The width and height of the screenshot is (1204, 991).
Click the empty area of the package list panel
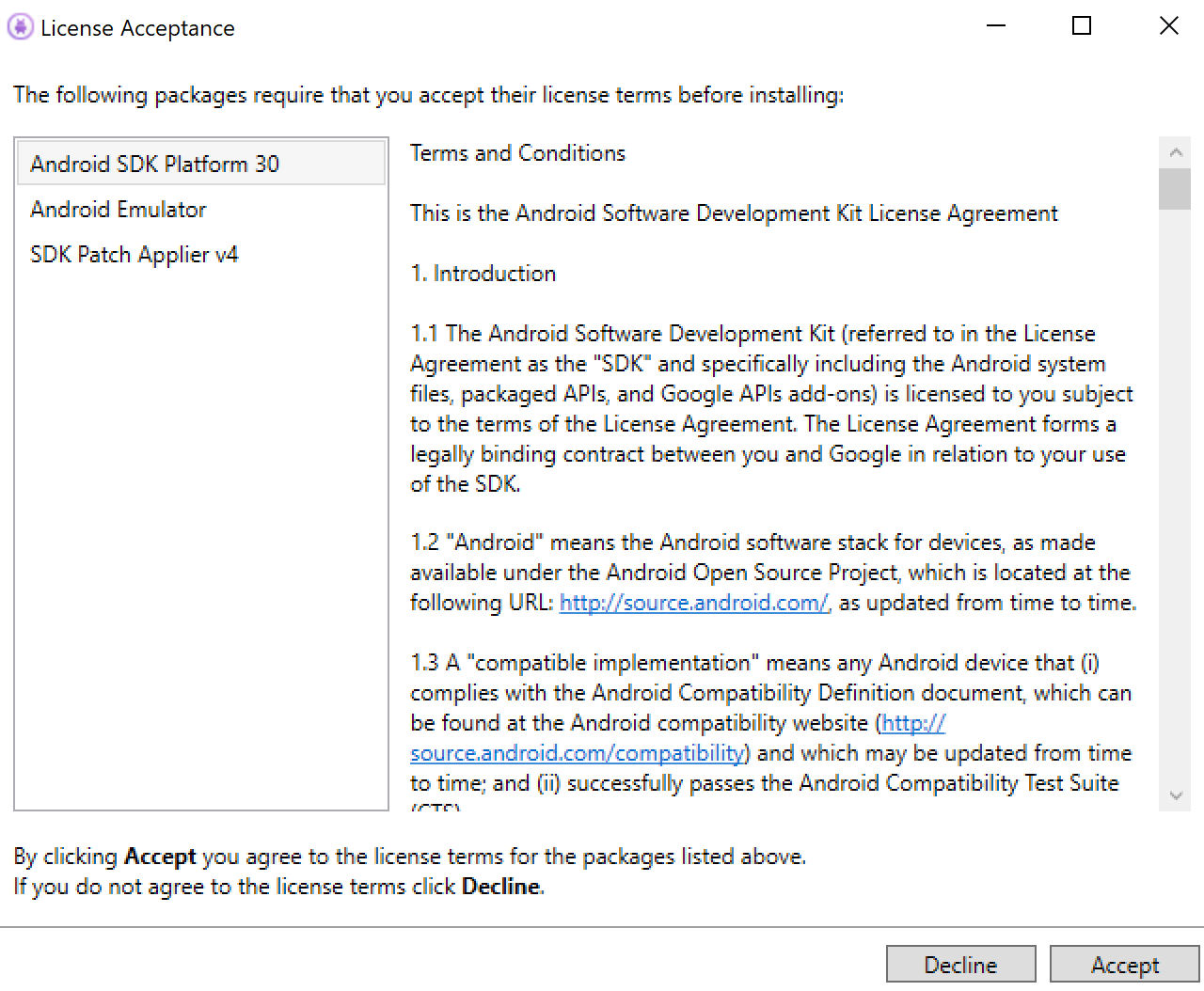click(188, 517)
